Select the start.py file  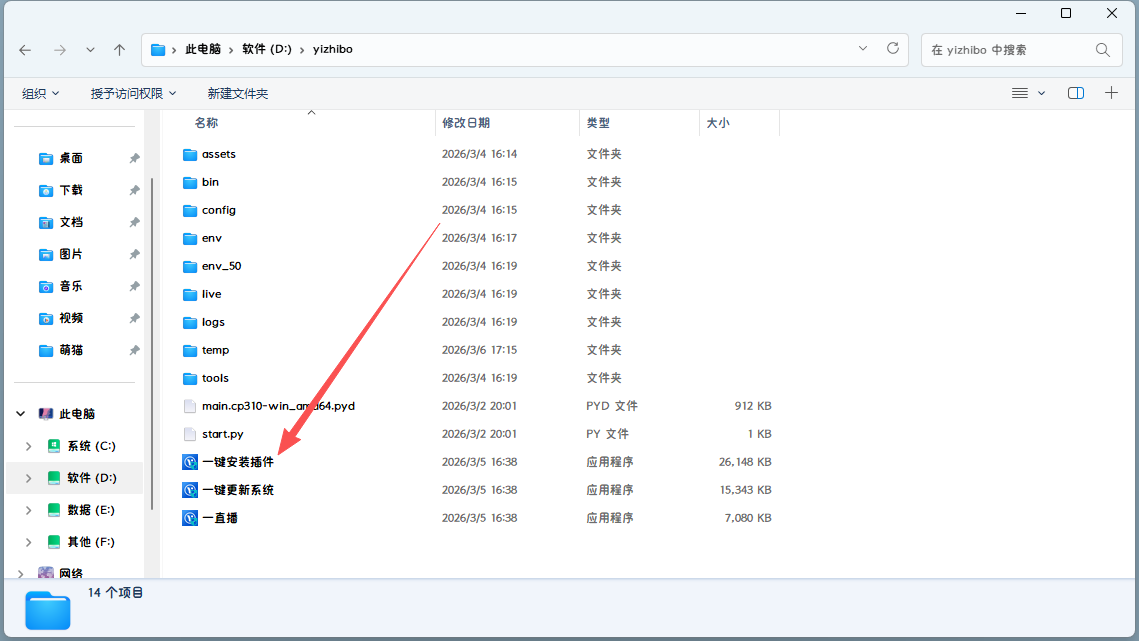pos(222,434)
